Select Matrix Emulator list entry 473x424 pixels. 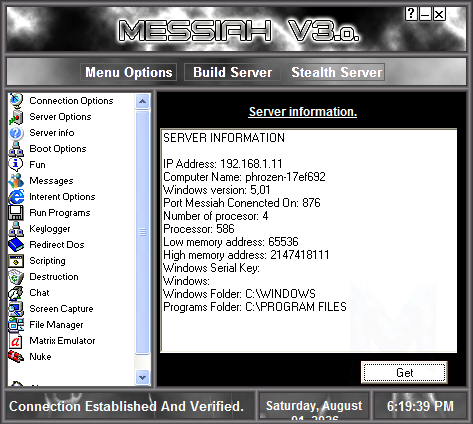click(62, 341)
